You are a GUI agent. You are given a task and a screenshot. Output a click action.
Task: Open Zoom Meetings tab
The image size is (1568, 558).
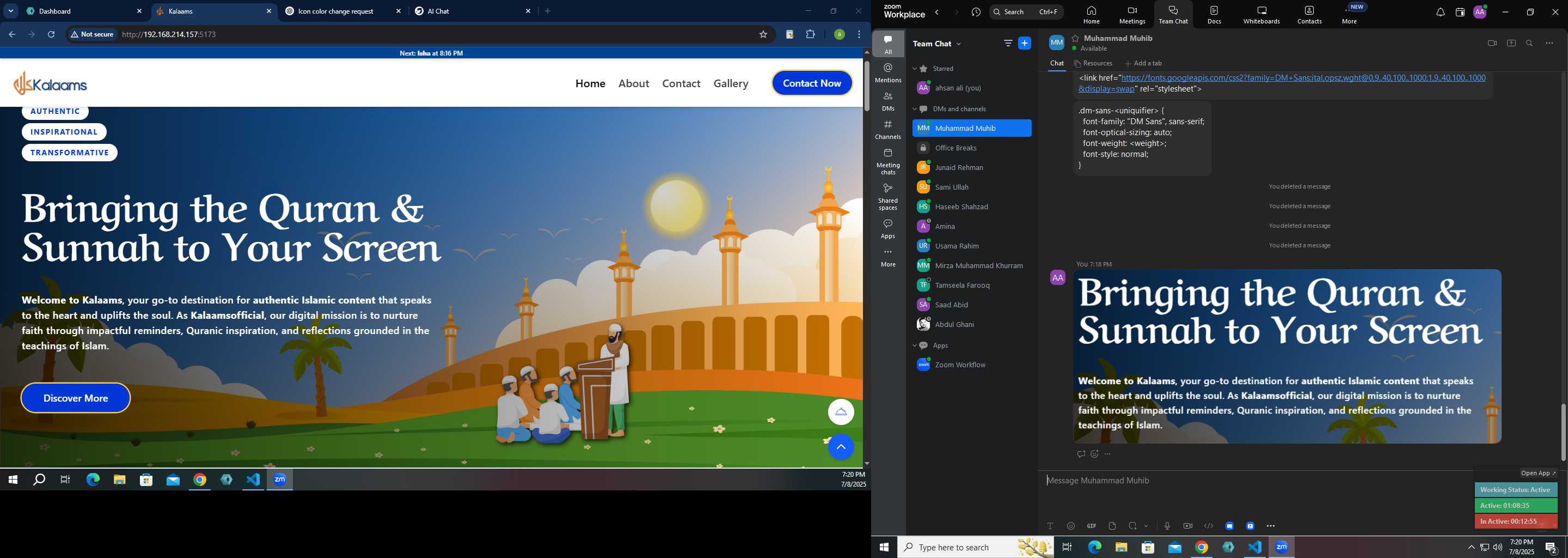click(x=1131, y=15)
